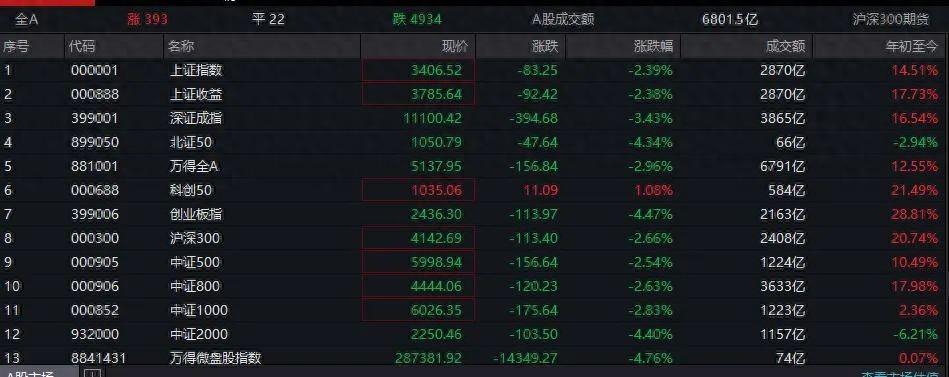
Task: Select the 科创50 row
Action: (474, 190)
